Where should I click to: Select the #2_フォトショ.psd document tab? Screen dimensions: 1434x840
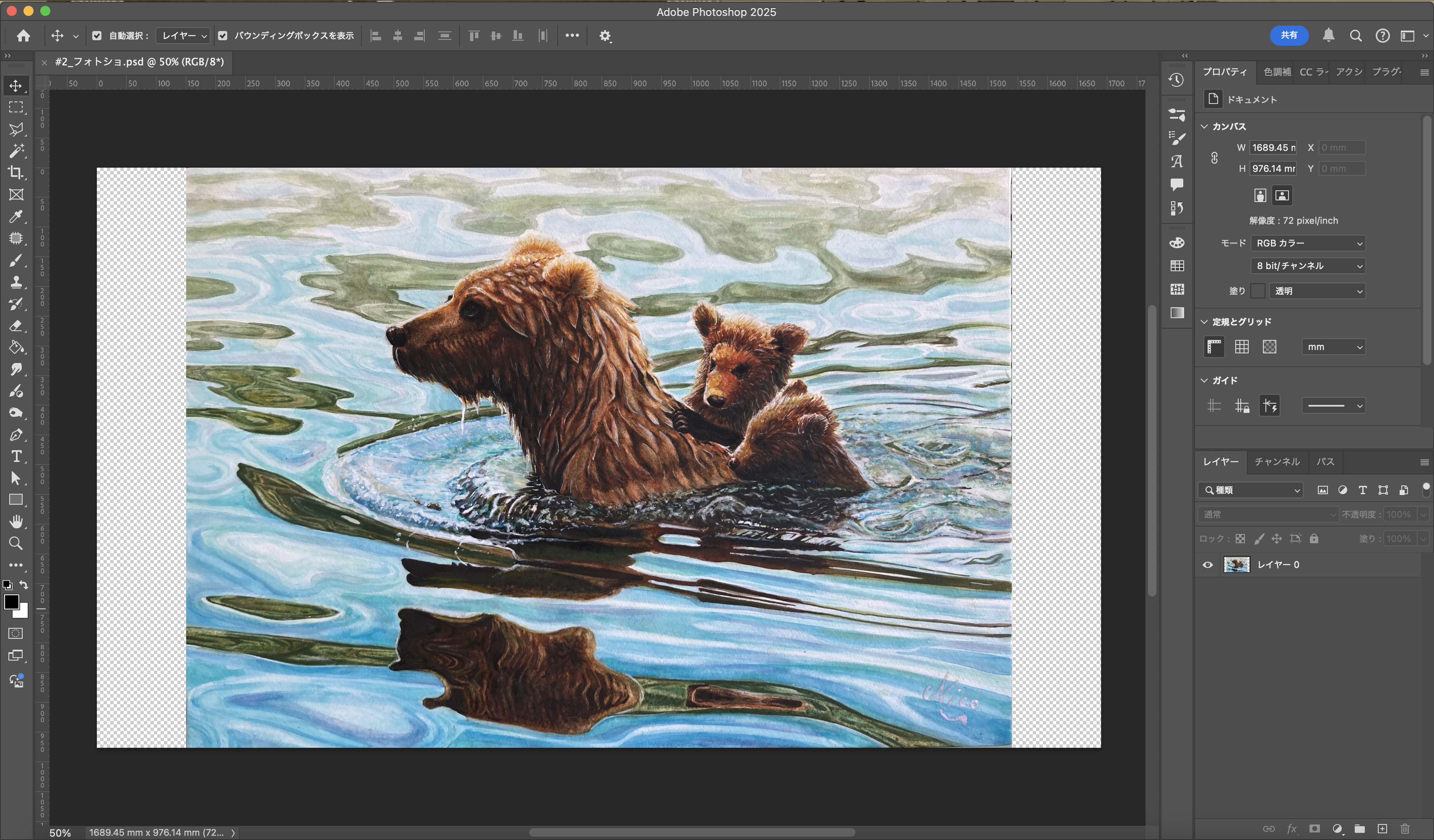point(139,62)
